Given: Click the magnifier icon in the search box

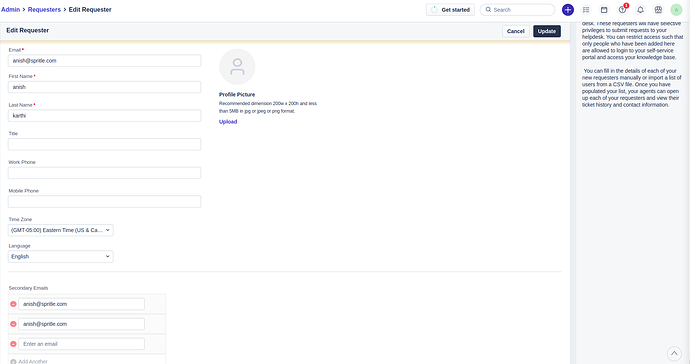Looking at the screenshot, I should click(488, 9).
